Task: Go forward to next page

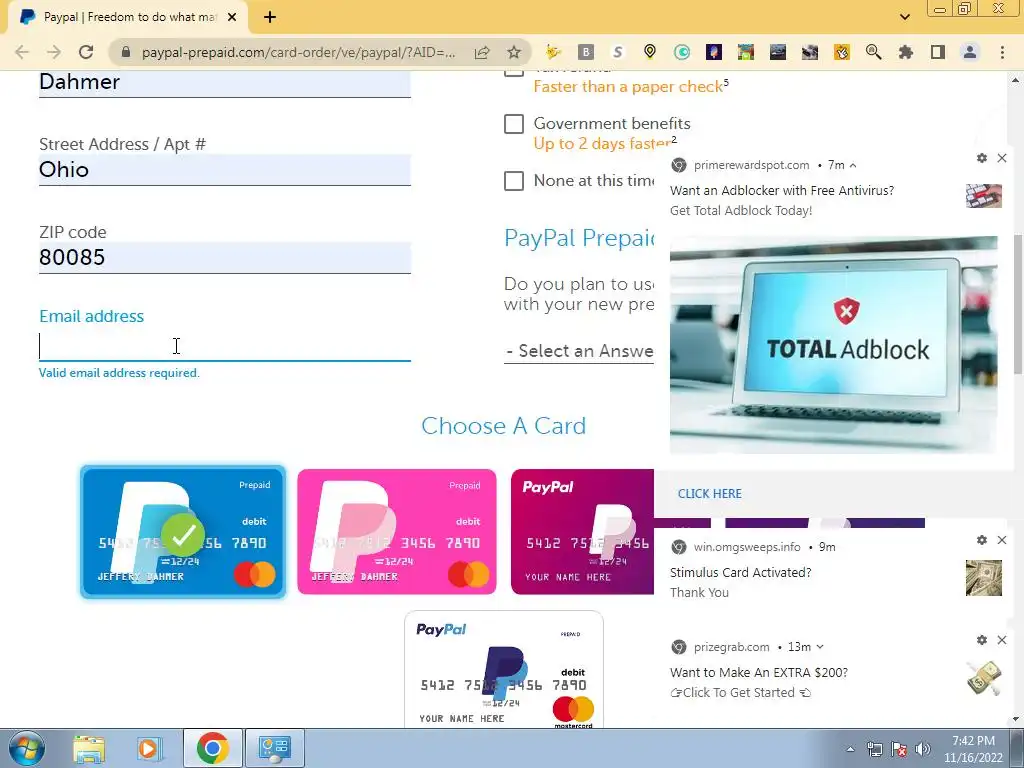Action: pyautogui.click(x=54, y=52)
